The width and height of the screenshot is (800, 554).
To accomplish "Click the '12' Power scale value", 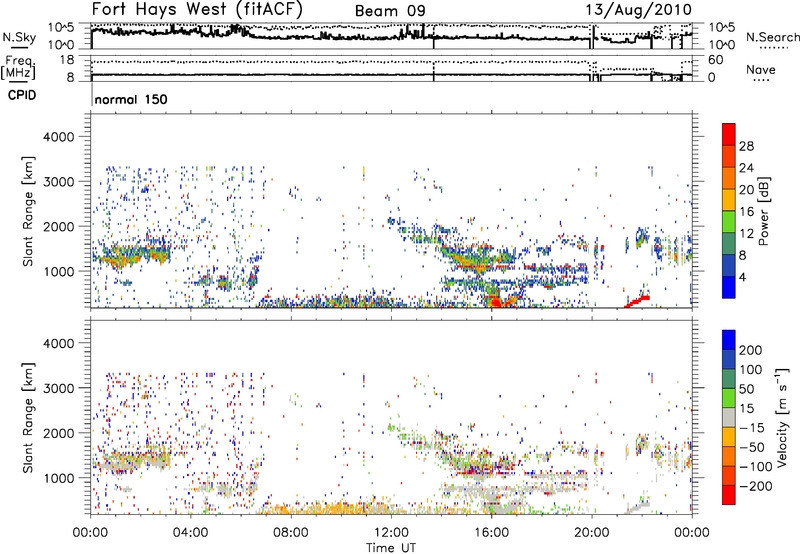I will [x=746, y=233].
